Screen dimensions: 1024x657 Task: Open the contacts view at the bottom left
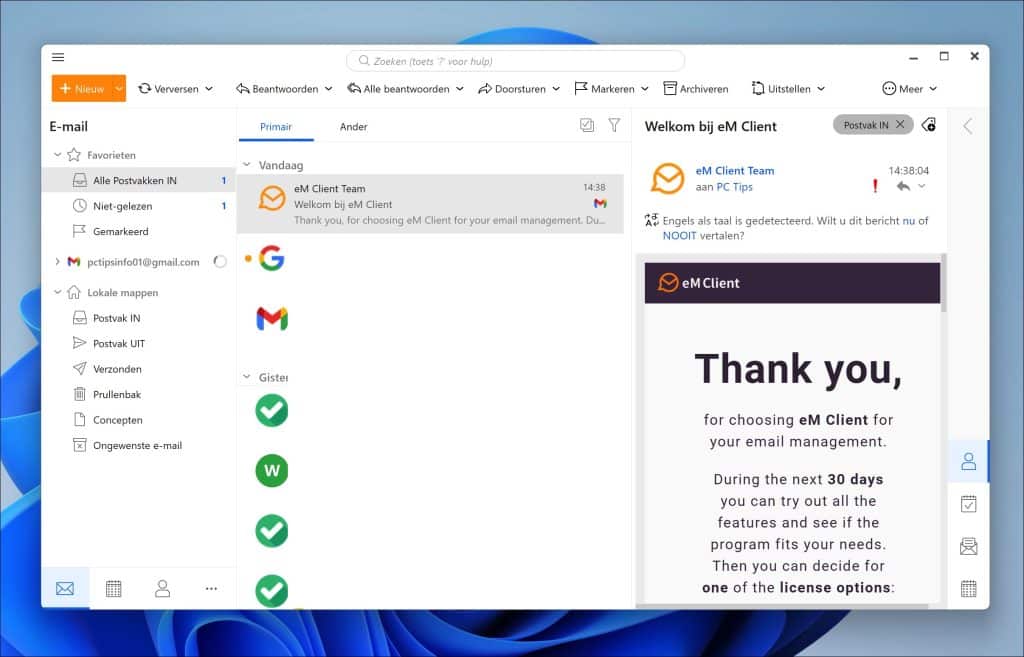pos(162,588)
